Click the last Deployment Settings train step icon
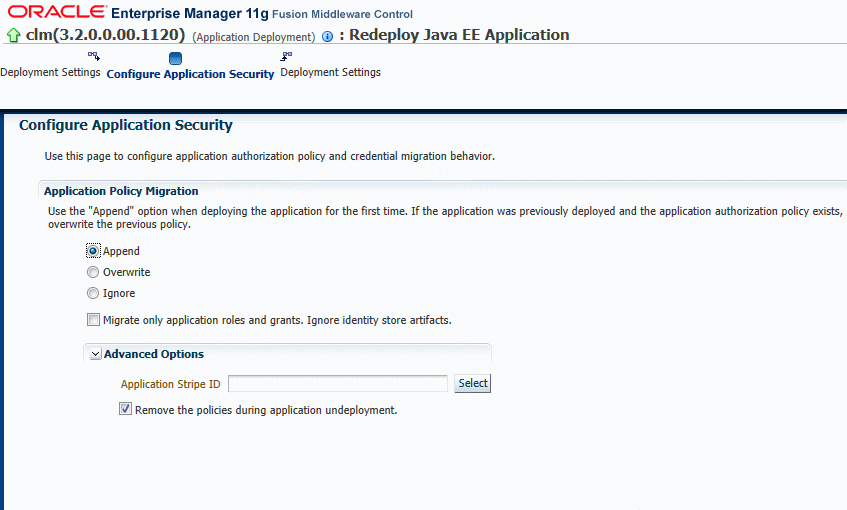Viewport: 847px width, 510px height. pyautogui.click(x=286, y=56)
